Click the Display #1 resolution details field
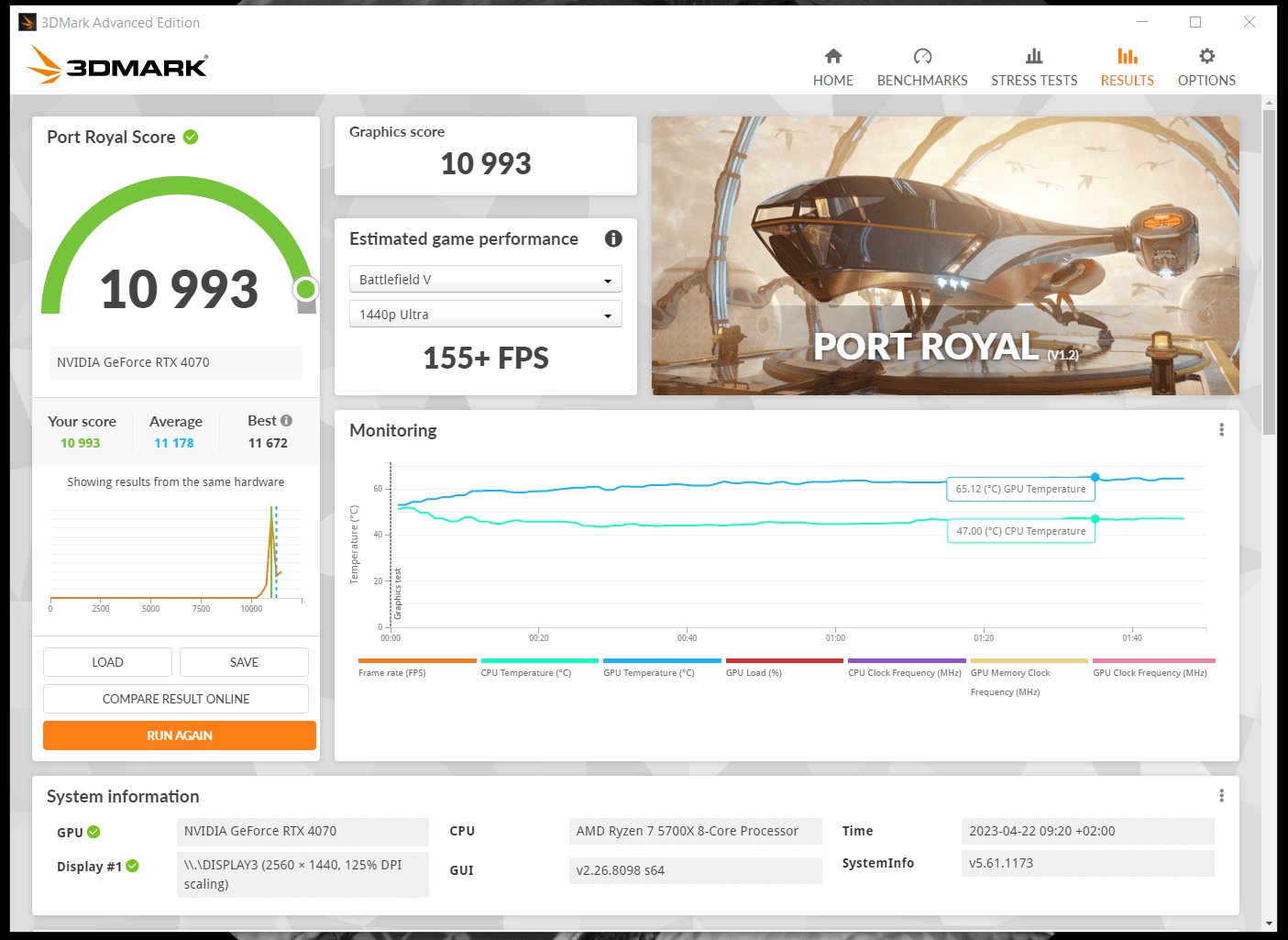The height and width of the screenshot is (940, 1288). coord(303,875)
